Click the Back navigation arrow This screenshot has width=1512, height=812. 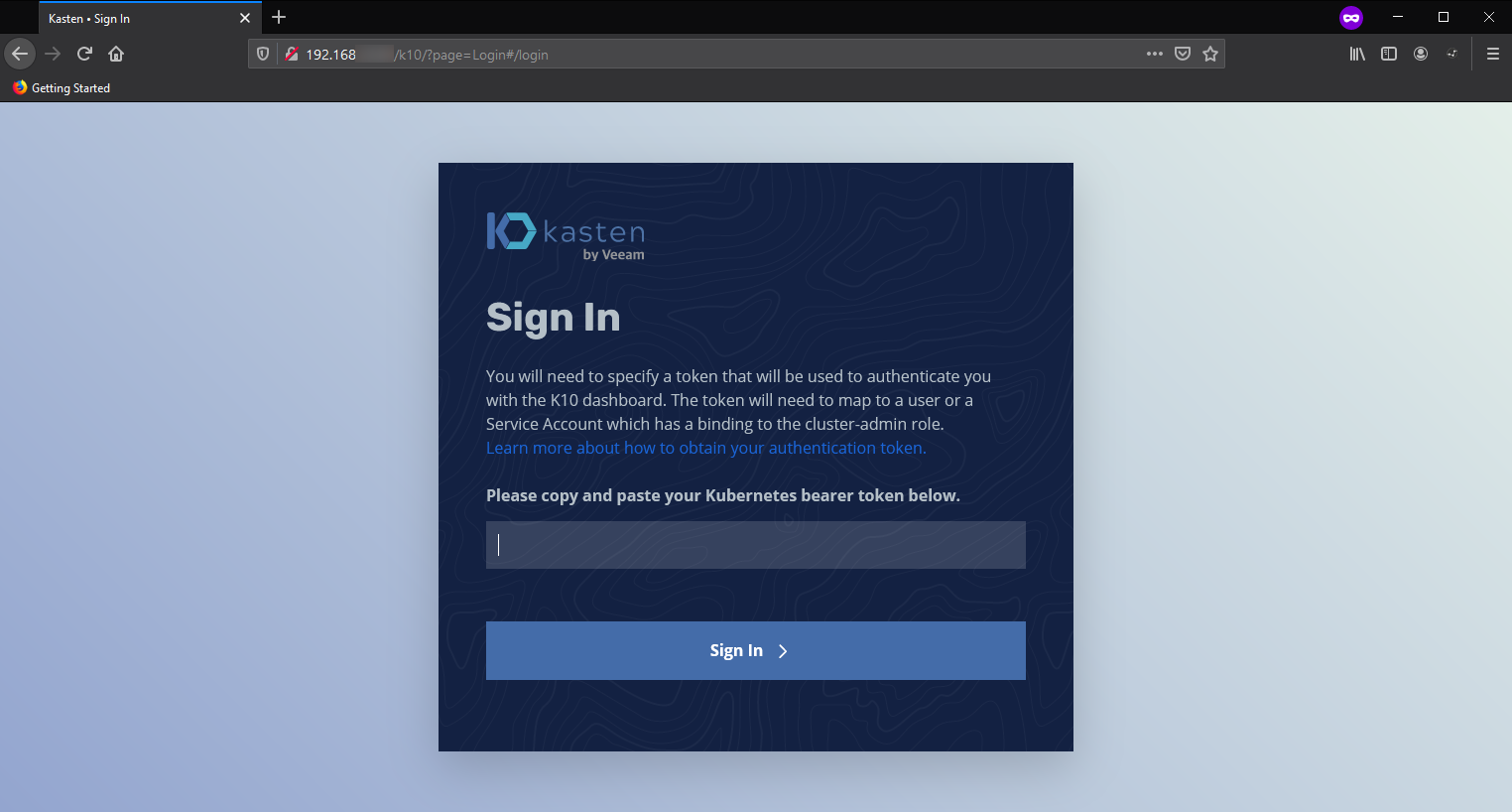pyautogui.click(x=20, y=54)
